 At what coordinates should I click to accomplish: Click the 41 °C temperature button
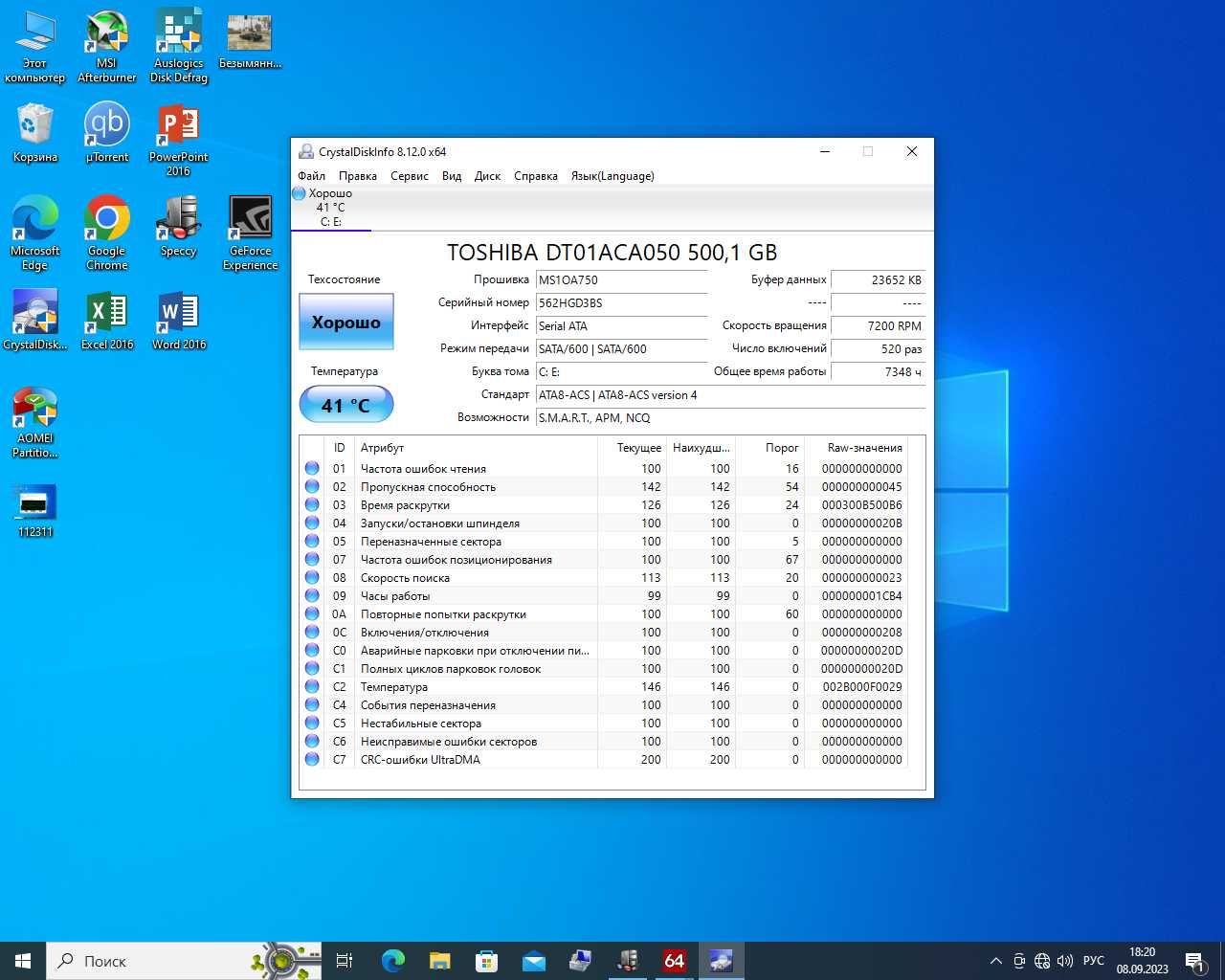pyautogui.click(x=346, y=405)
